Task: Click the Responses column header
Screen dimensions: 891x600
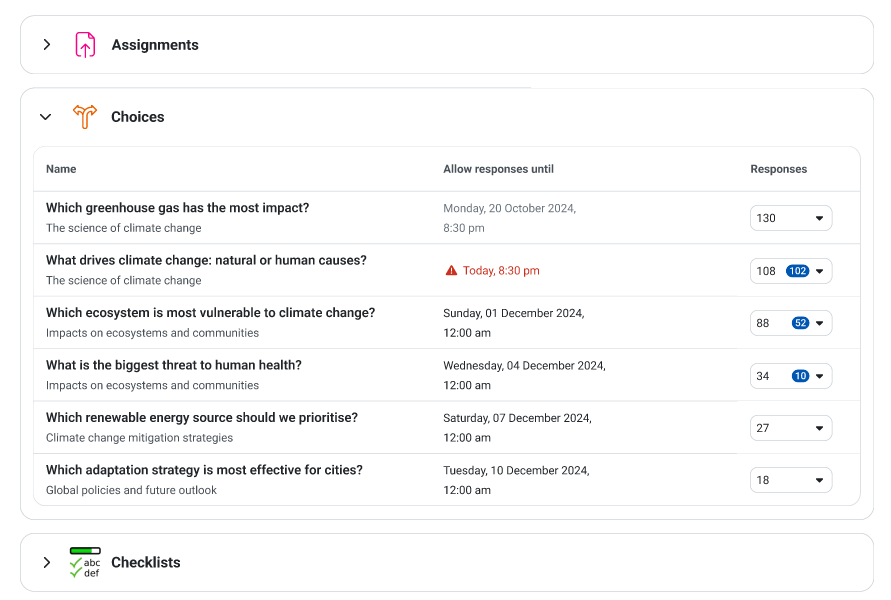Action: (778, 169)
